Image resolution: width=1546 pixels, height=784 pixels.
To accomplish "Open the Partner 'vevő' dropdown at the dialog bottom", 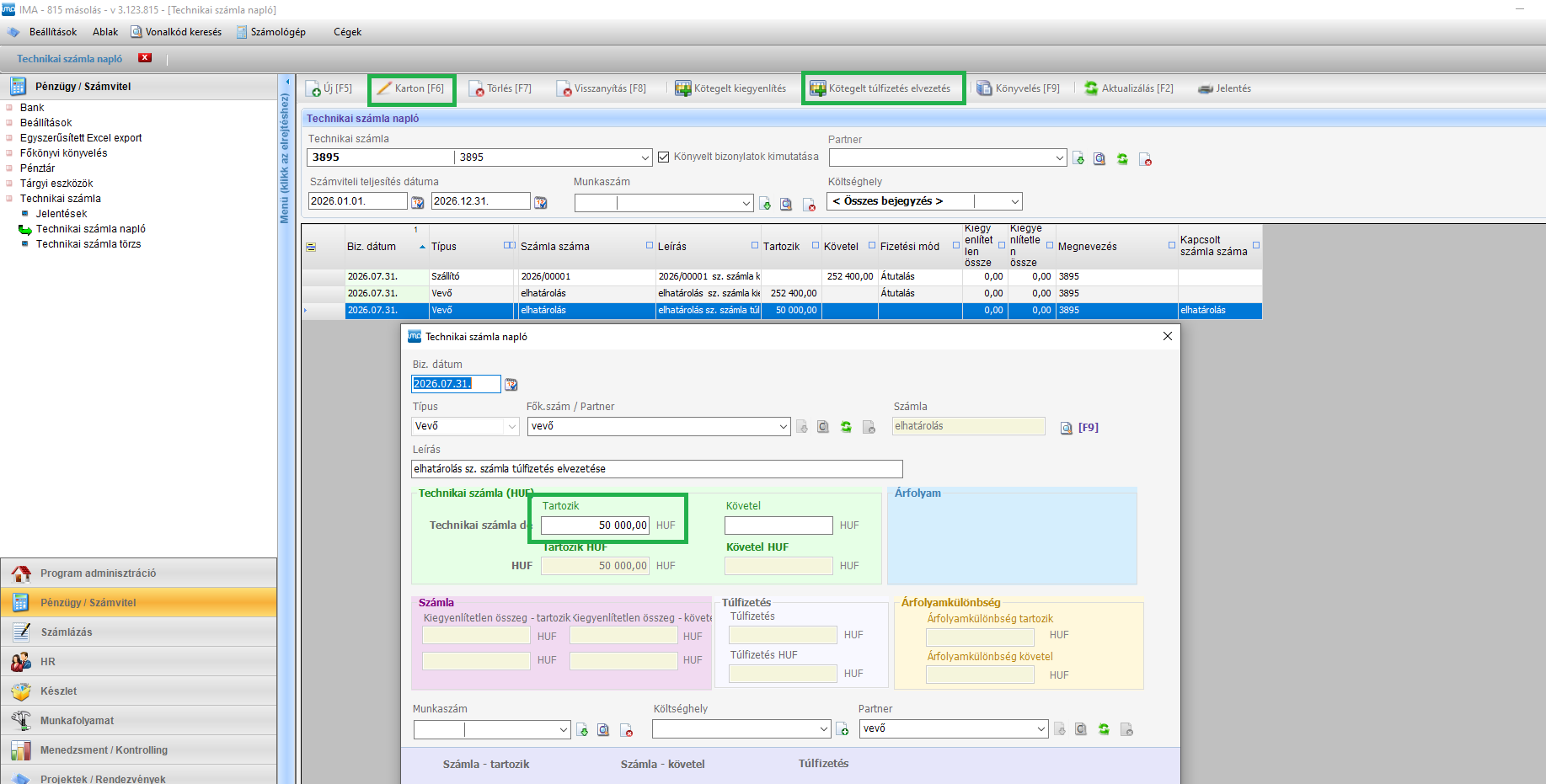I will pyautogui.click(x=1041, y=729).
